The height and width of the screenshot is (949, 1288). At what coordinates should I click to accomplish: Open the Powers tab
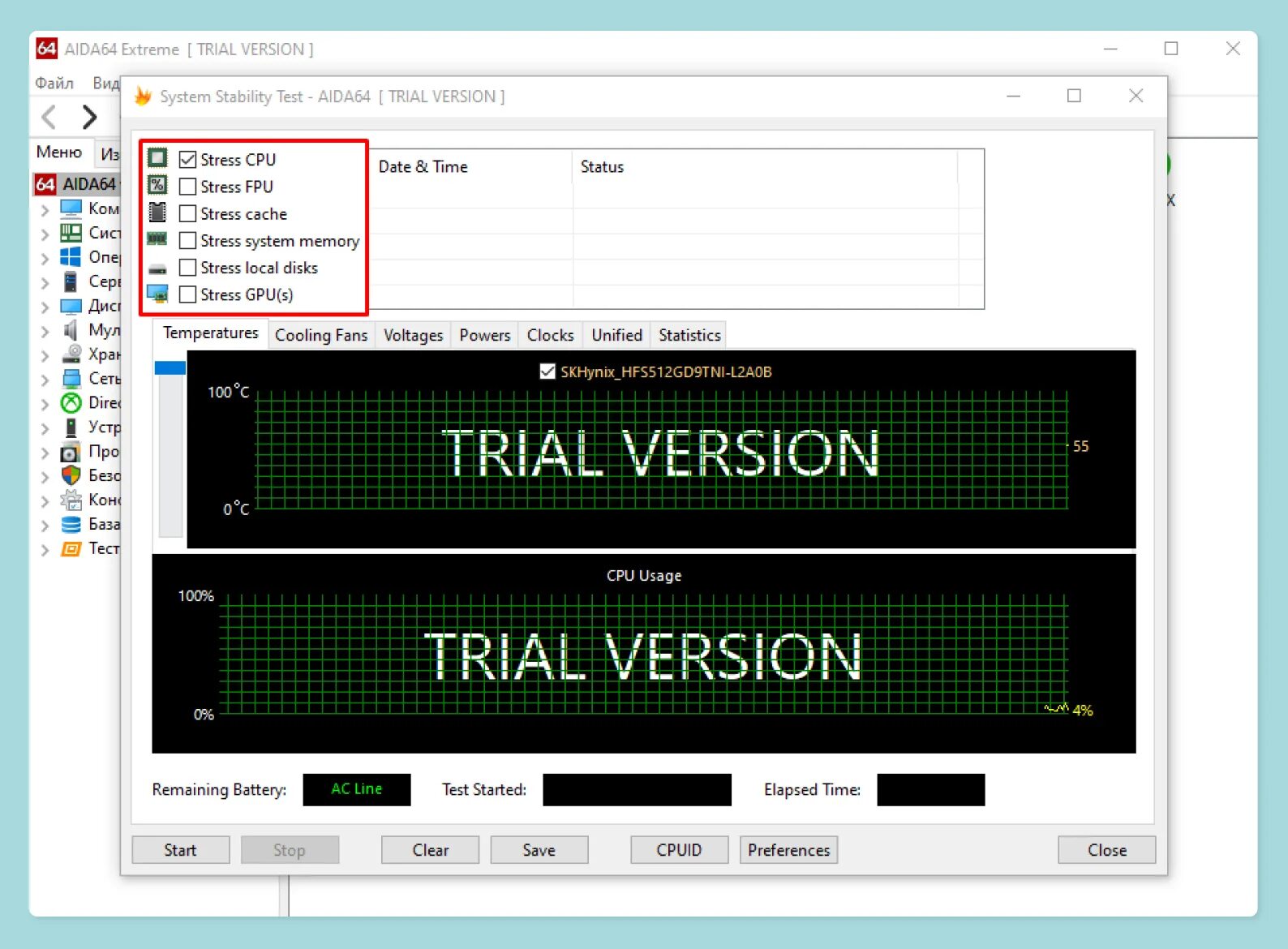click(485, 335)
